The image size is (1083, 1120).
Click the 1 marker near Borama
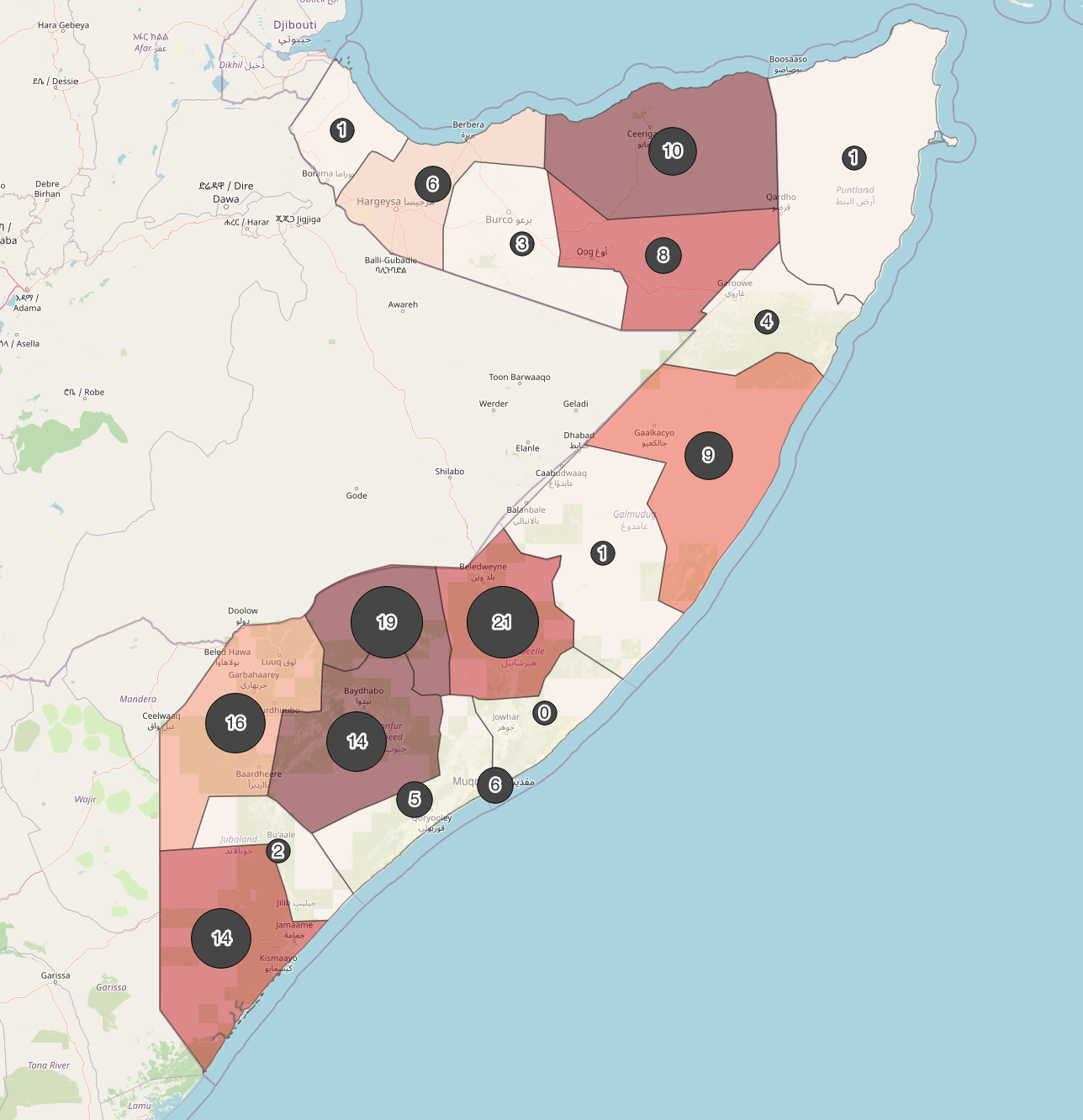tap(341, 130)
